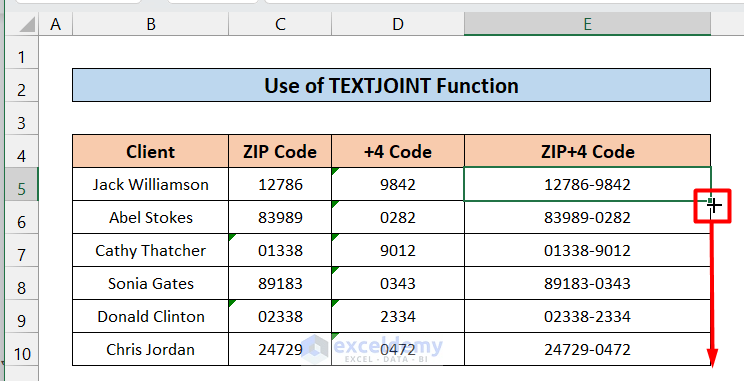Select row 2 header

(21, 85)
